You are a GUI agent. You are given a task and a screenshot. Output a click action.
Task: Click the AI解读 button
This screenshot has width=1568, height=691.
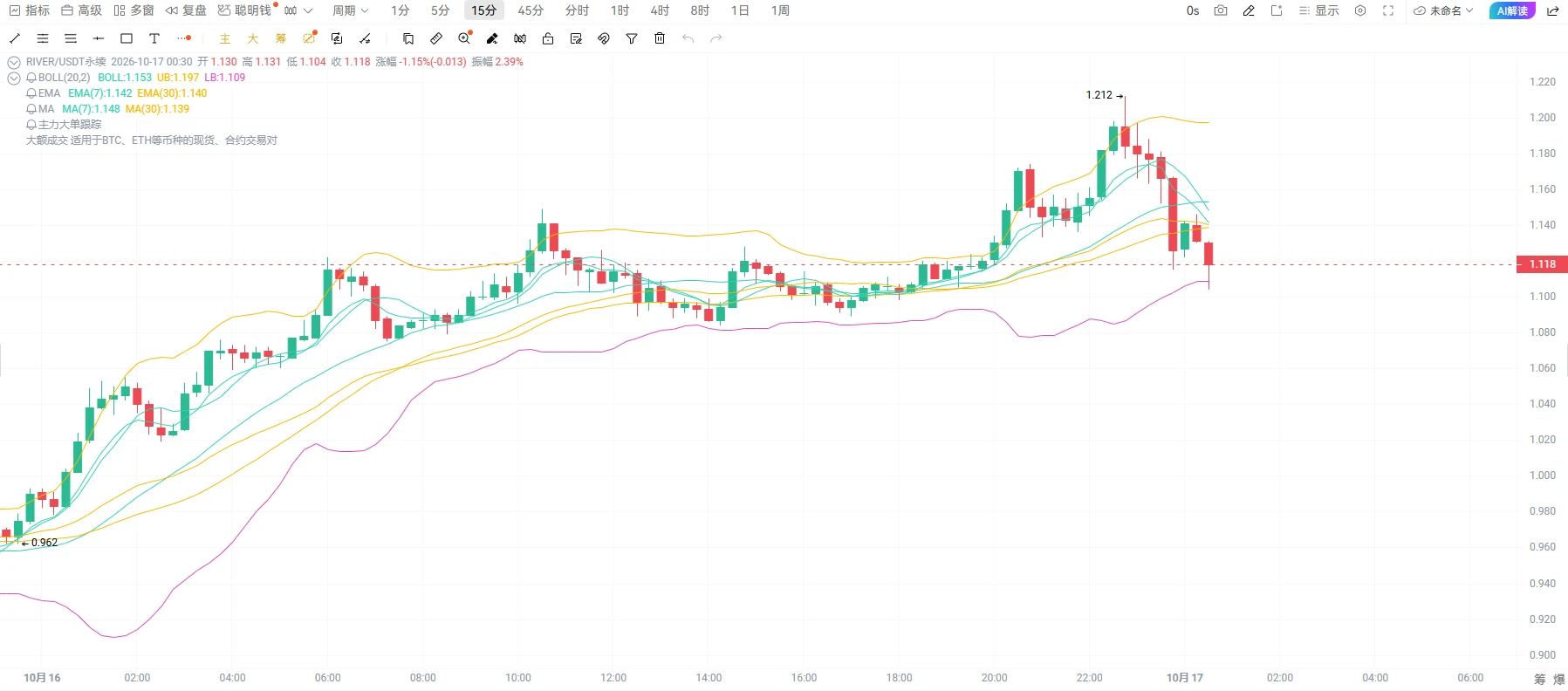pos(1512,10)
